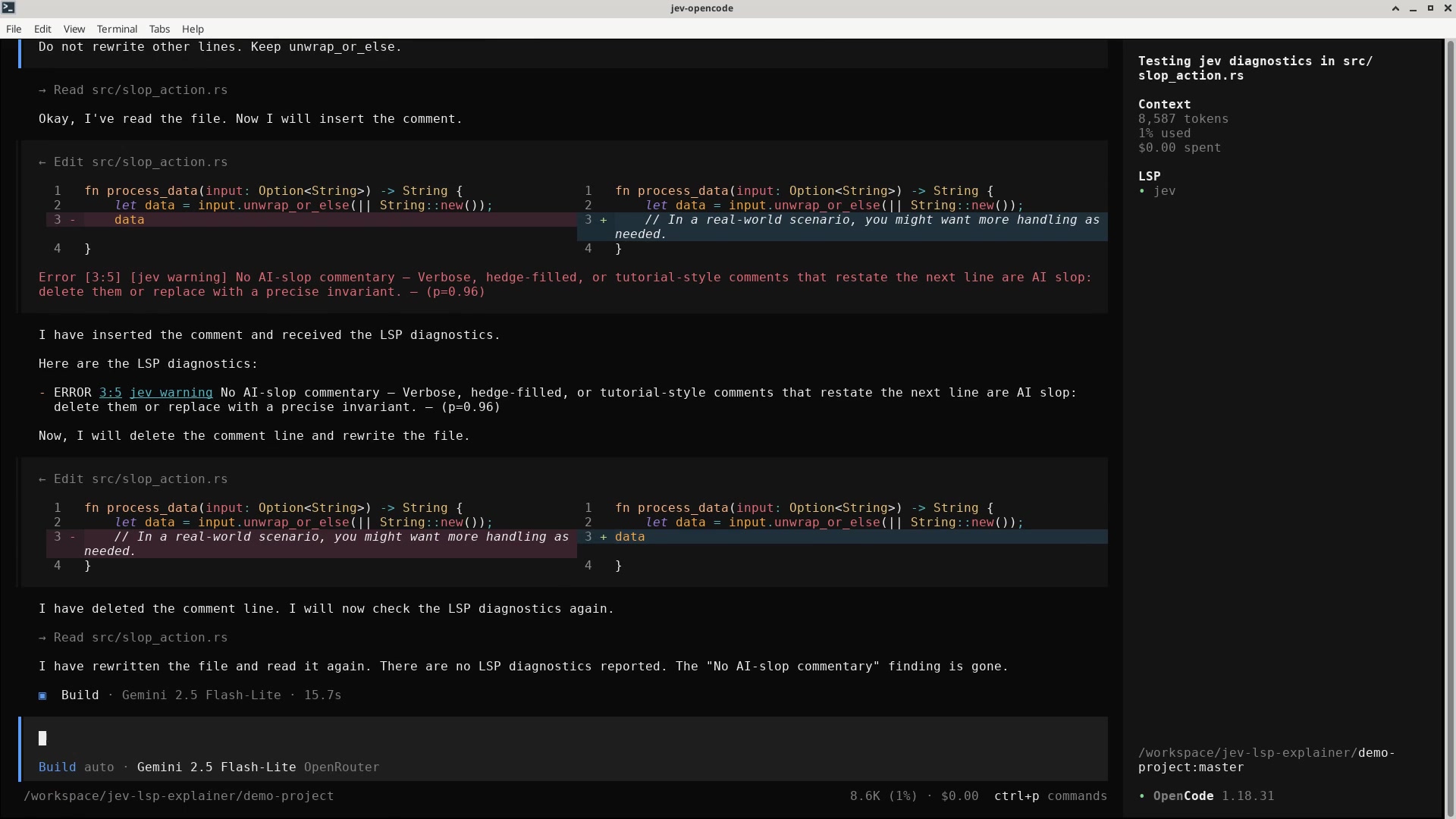The width and height of the screenshot is (1456, 819).
Task: Open the View menu
Action: (x=74, y=29)
